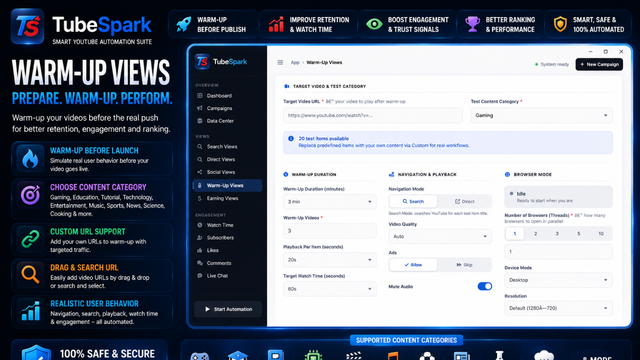Select Direct navigation mode
This screenshot has height=360, width=640.
pos(464,201)
